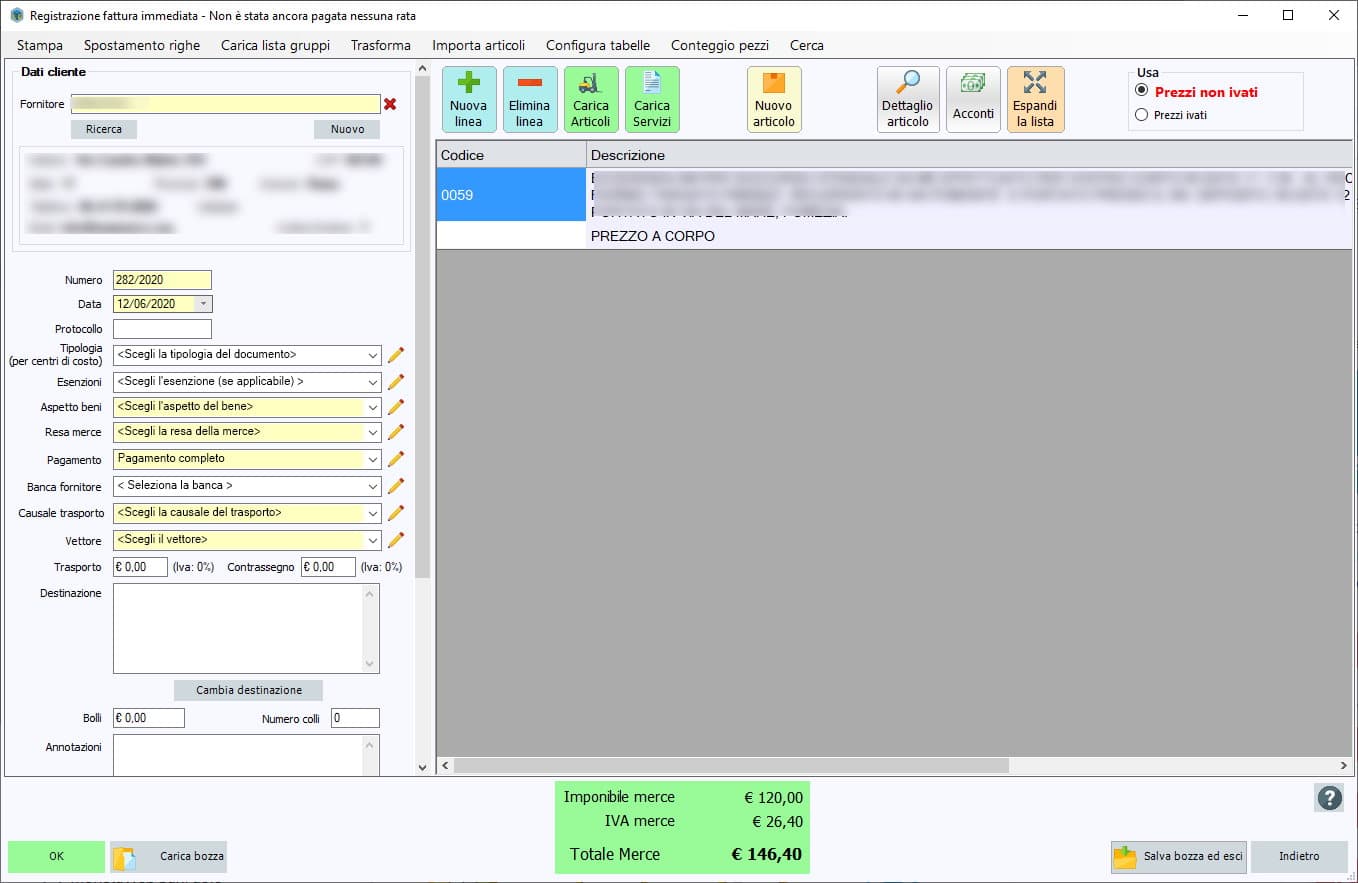Select row with code 0059

(511, 195)
